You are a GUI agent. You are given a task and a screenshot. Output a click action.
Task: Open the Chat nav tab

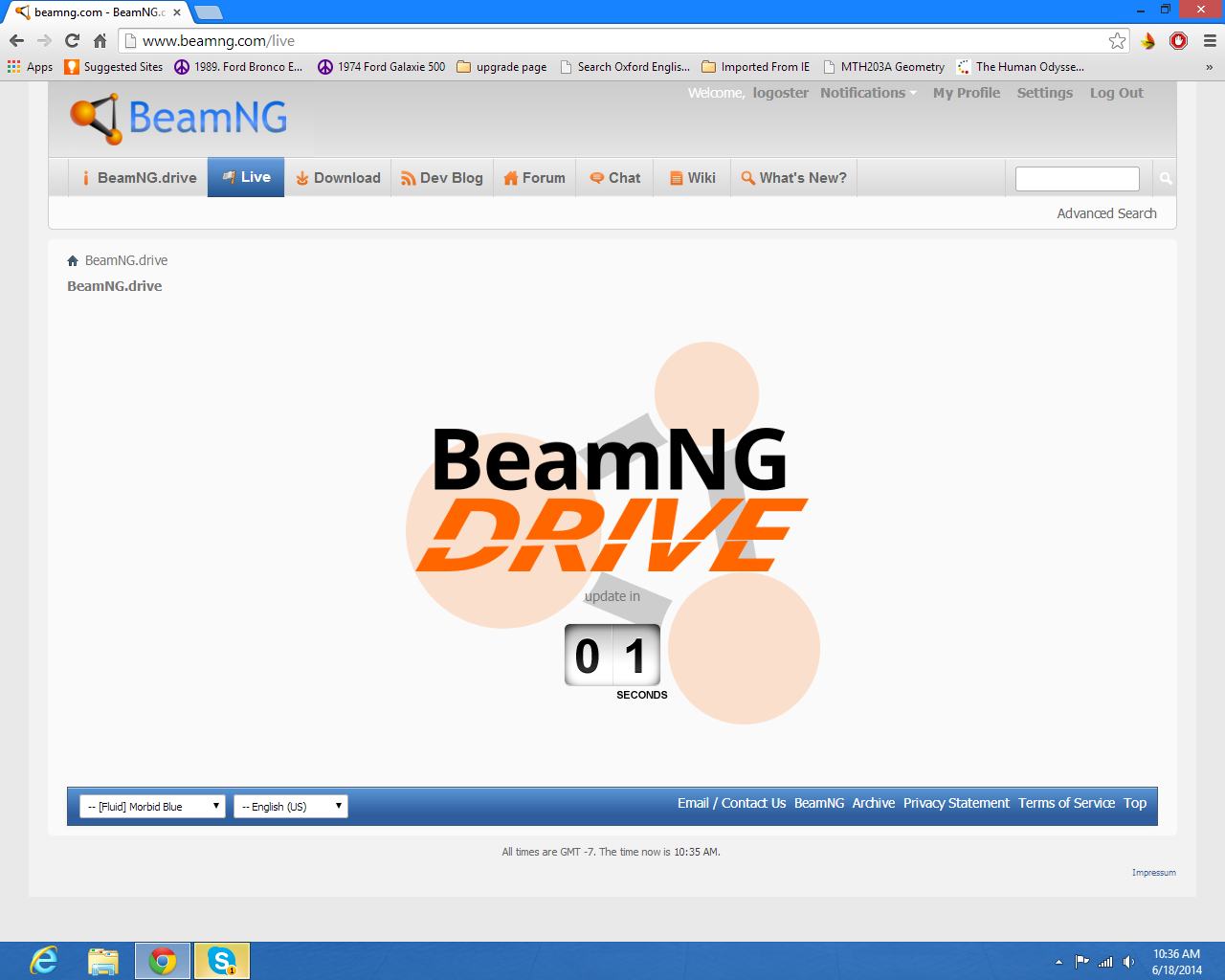tap(614, 178)
